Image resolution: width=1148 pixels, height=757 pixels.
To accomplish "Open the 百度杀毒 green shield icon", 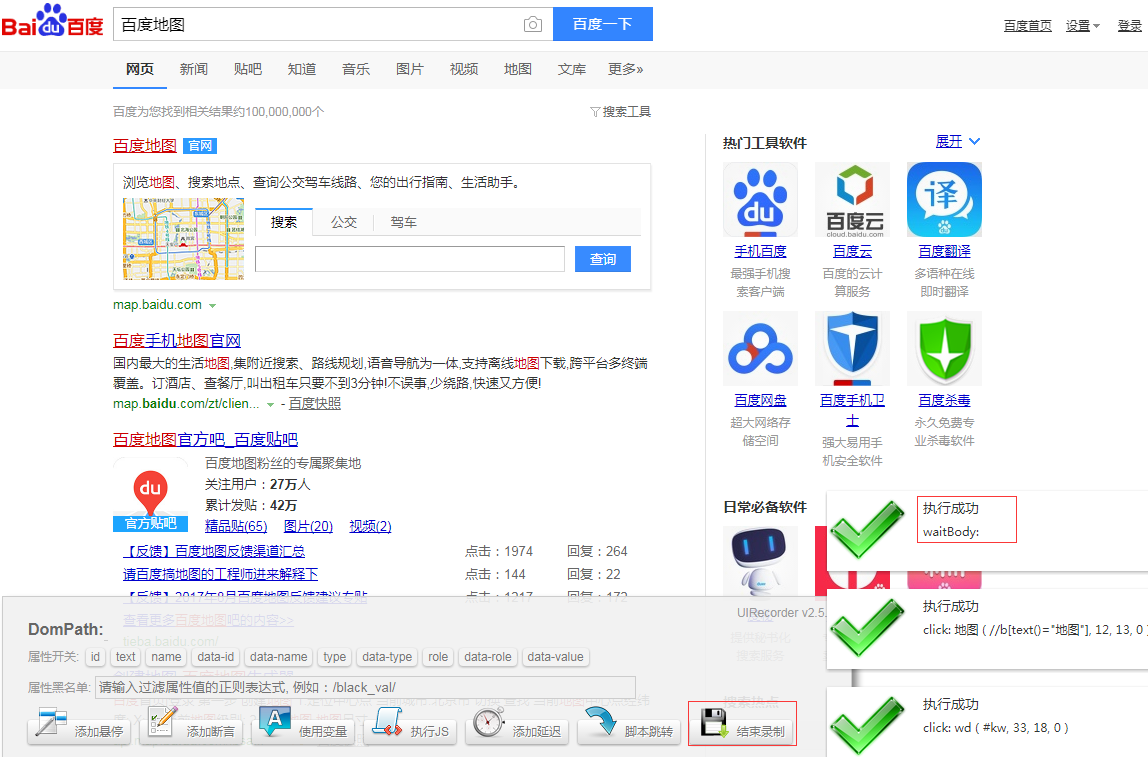I will (944, 348).
